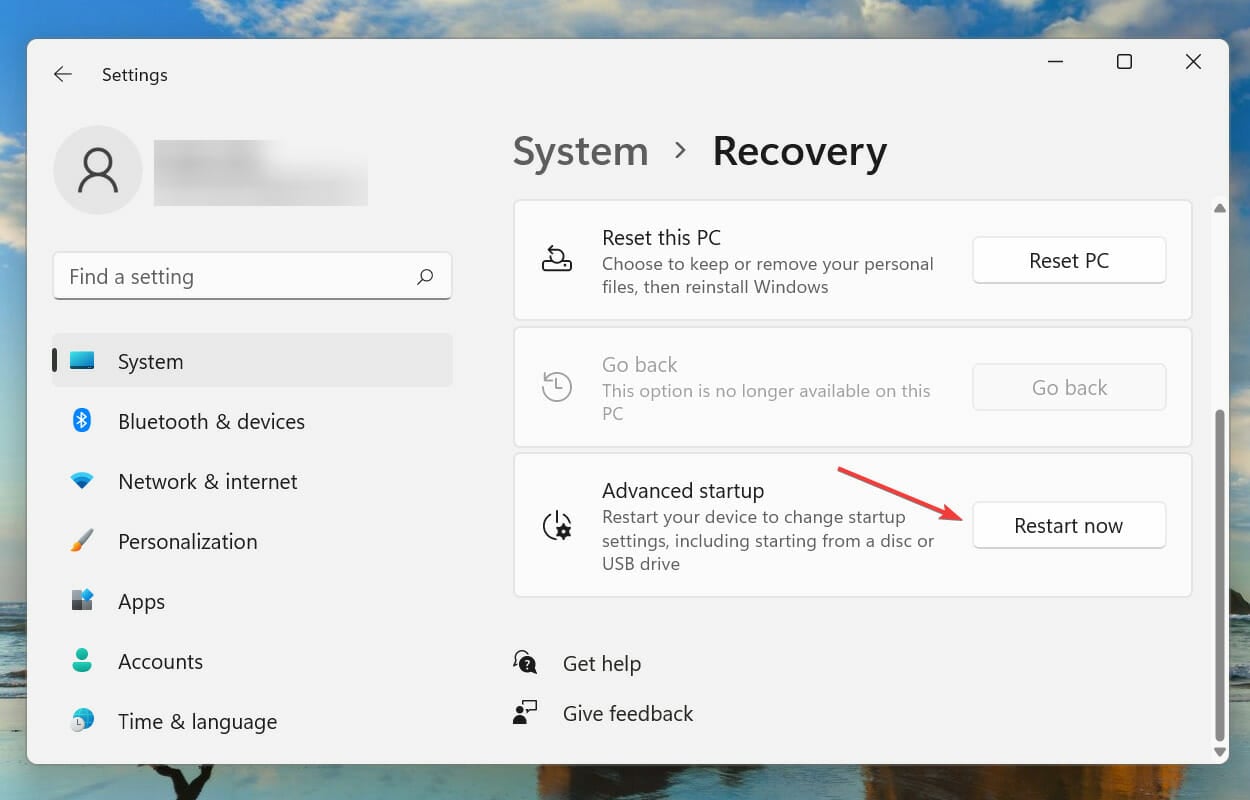Click the Find a setting search box
This screenshot has height=800, width=1250.
pos(252,276)
